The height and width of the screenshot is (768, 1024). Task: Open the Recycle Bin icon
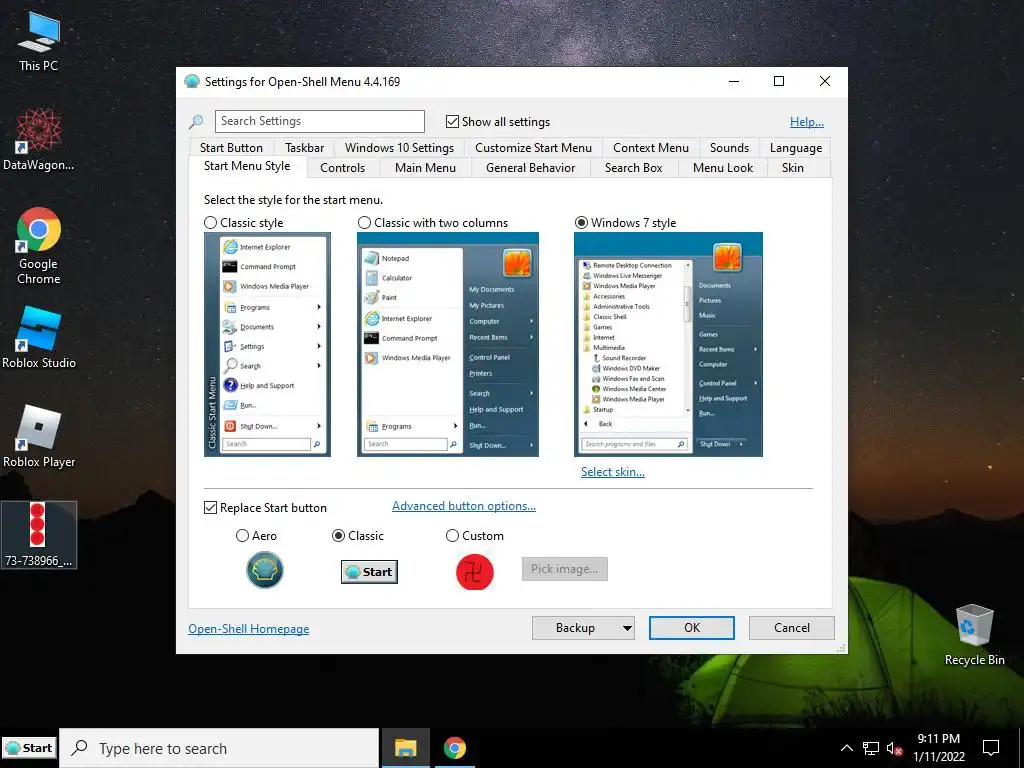pyautogui.click(x=974, y=635)
